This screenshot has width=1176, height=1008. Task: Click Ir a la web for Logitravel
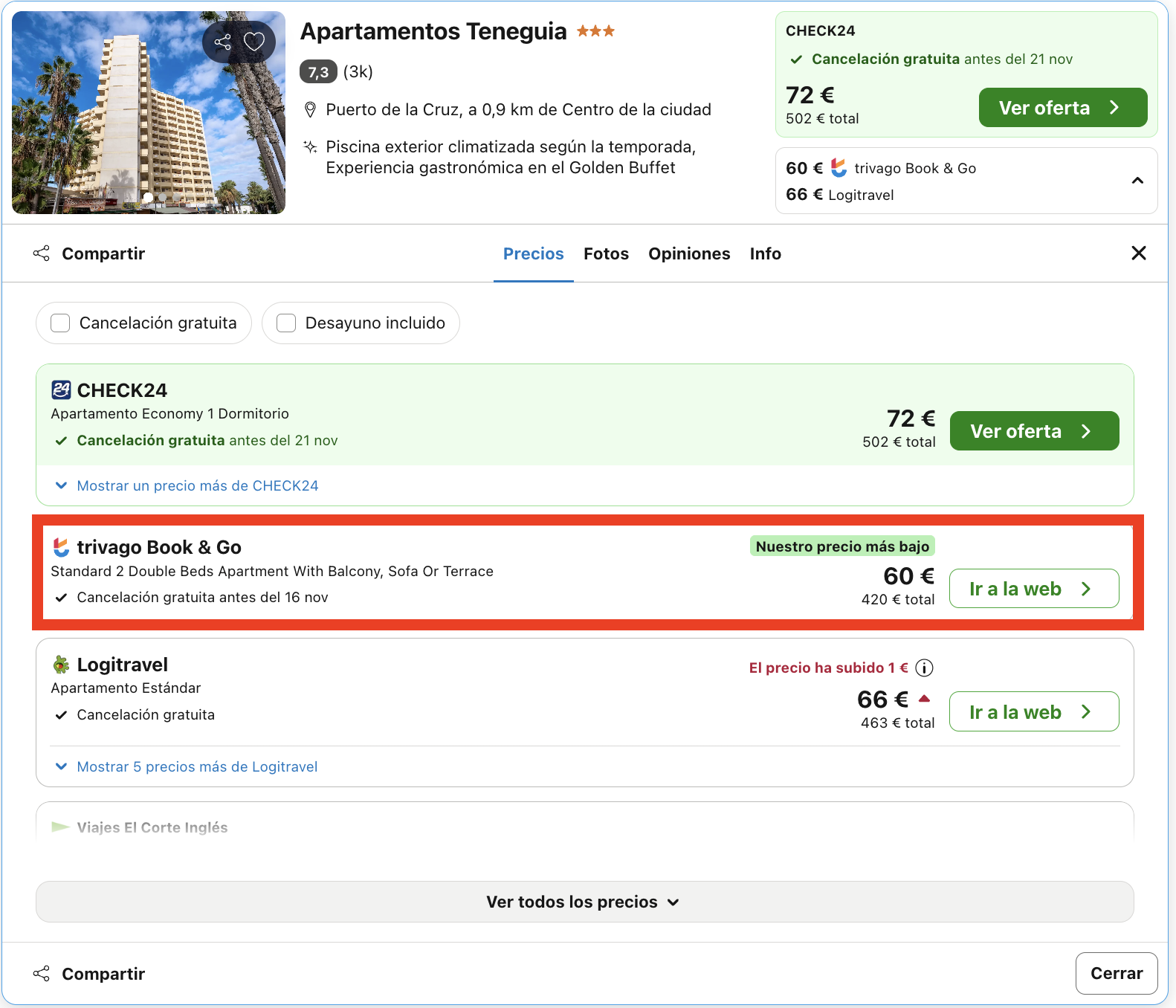point(1034,712)
